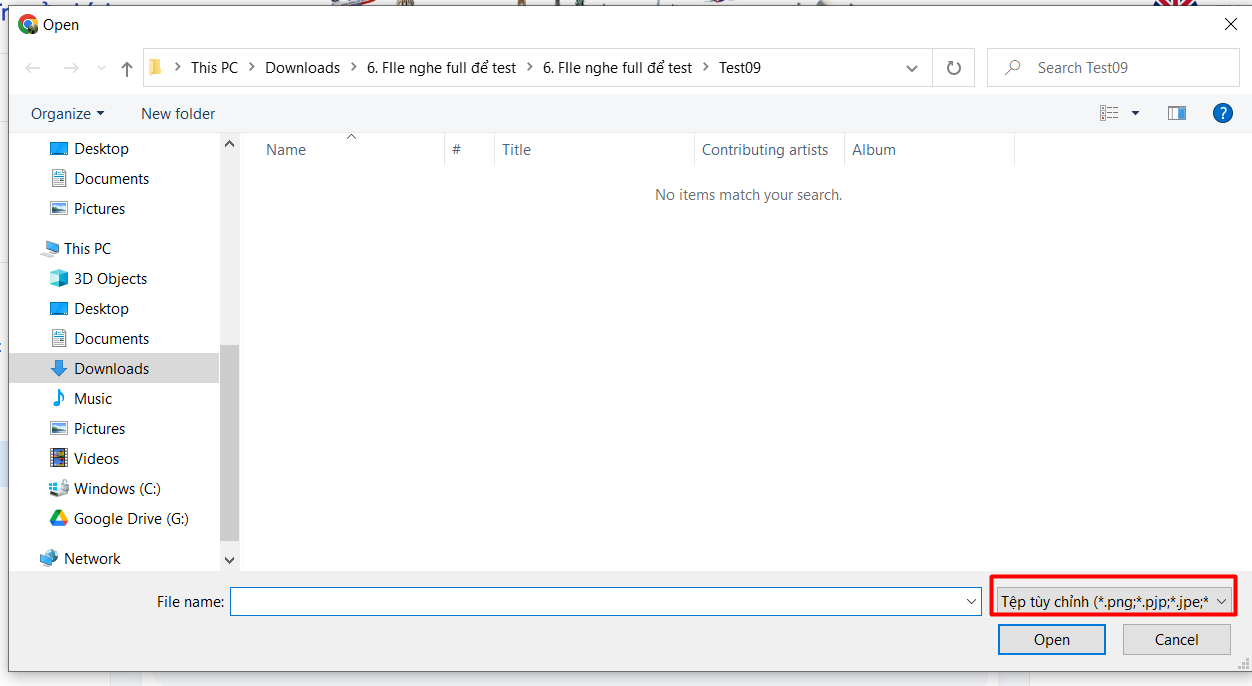
Task: Sort by the Title column header
Action: (516, 149)
